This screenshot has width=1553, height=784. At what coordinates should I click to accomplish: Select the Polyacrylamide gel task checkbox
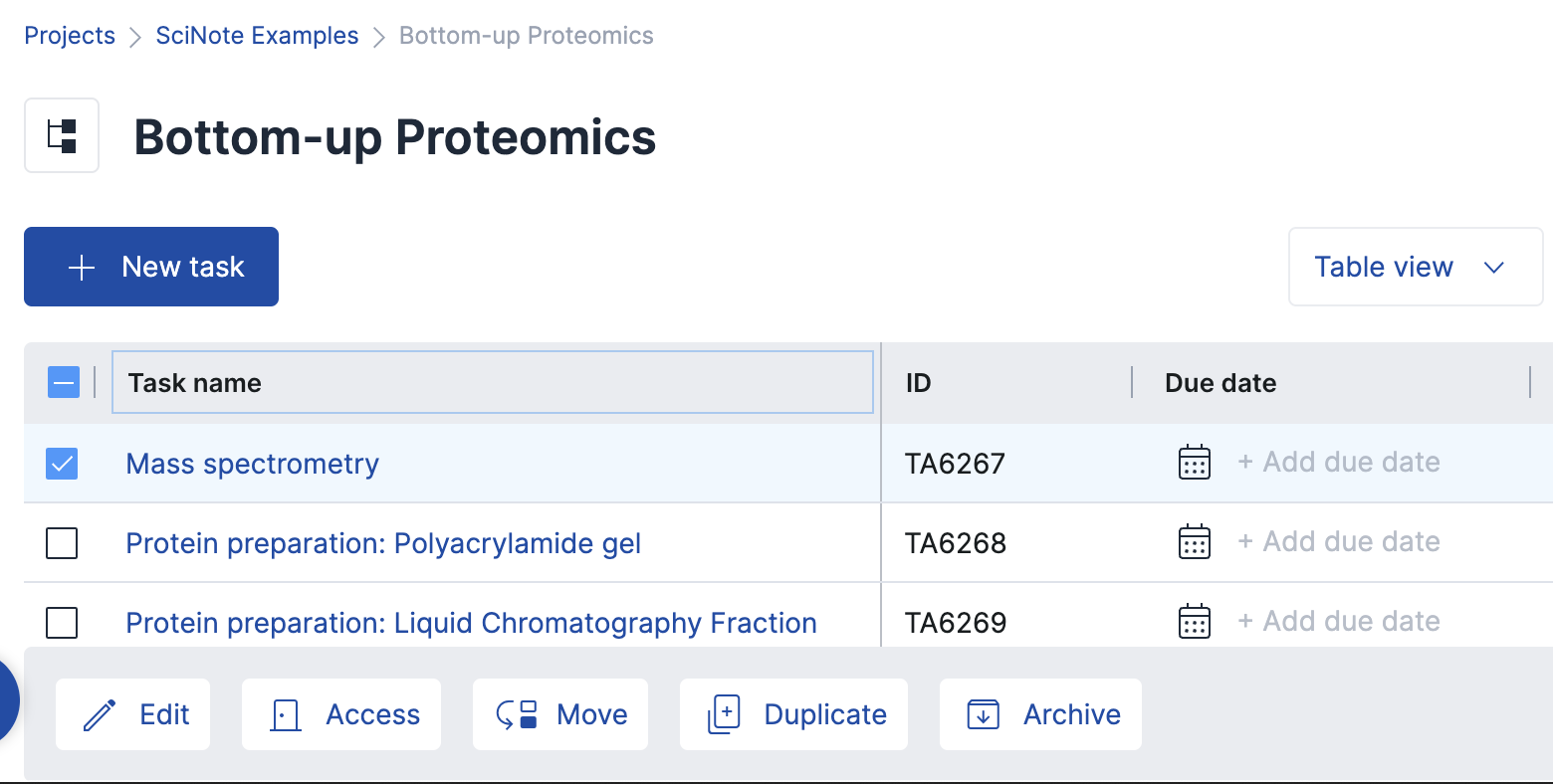click(x=62, y=543)
